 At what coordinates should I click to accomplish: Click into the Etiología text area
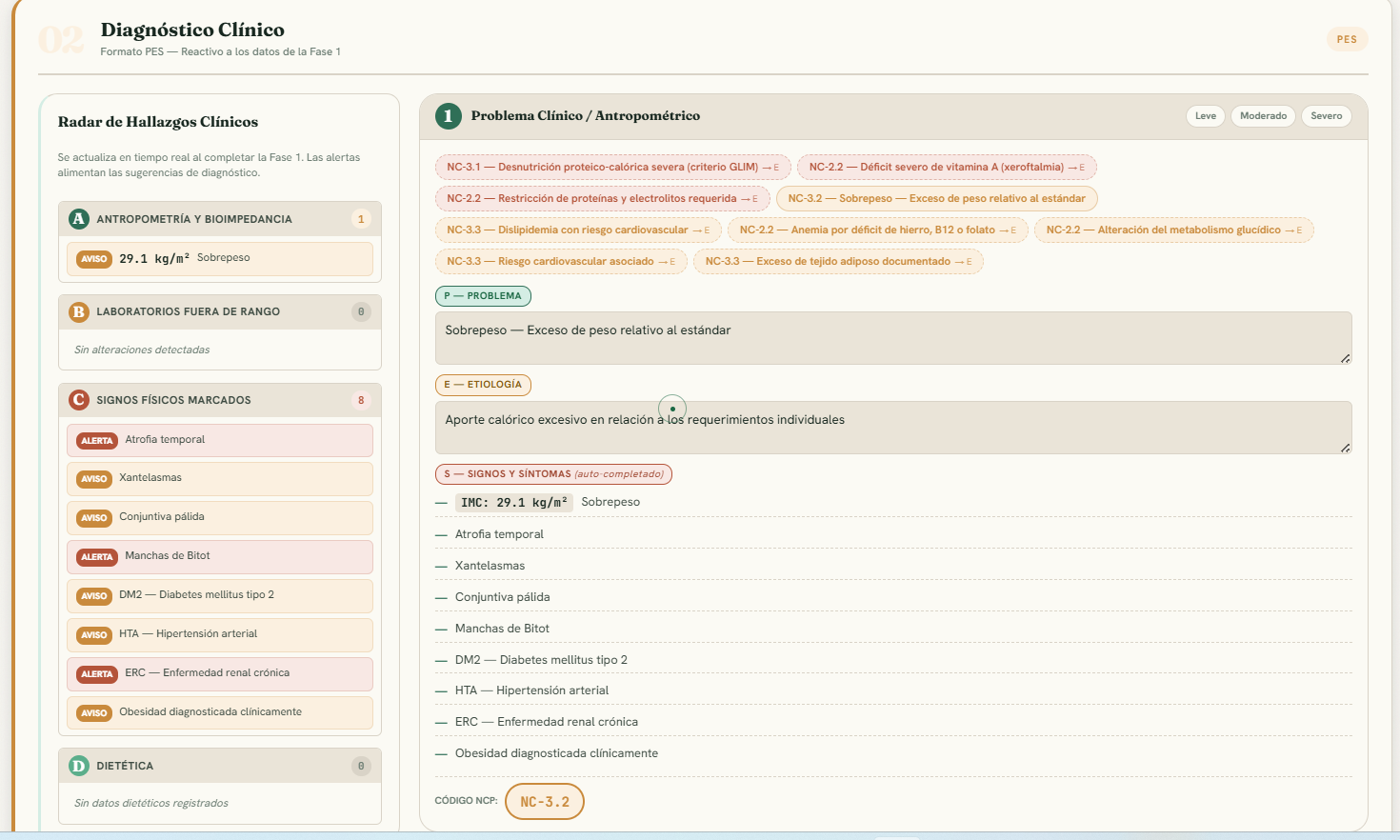[893, 428]
